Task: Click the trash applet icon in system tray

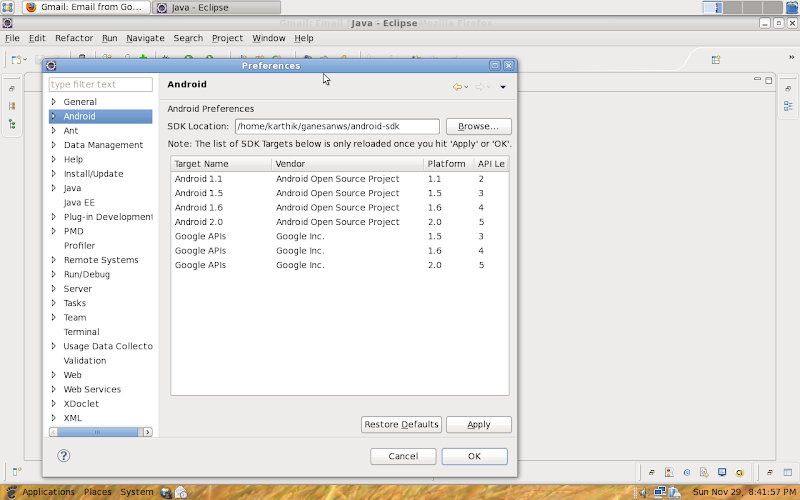Action: tap(674, 492)
